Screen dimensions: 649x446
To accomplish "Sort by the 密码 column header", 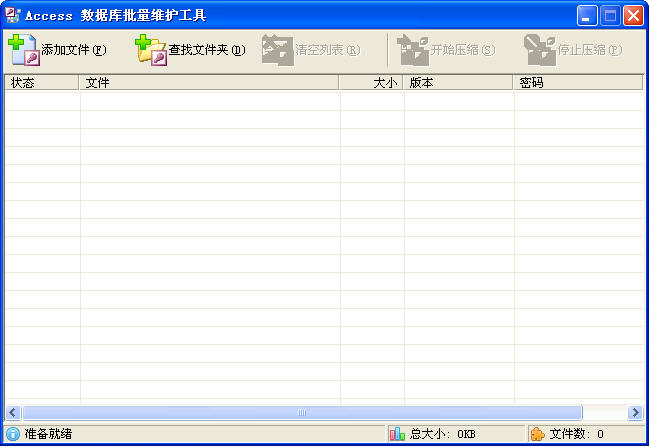I will click(578, 83).
